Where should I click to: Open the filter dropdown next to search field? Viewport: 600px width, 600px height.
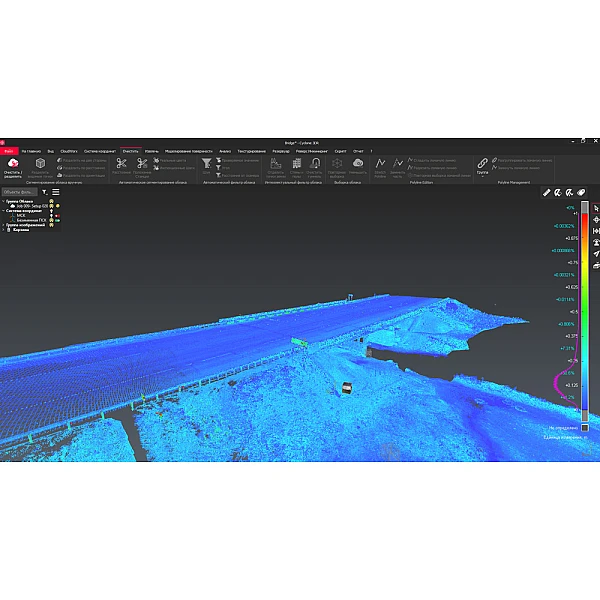point(45,192)
